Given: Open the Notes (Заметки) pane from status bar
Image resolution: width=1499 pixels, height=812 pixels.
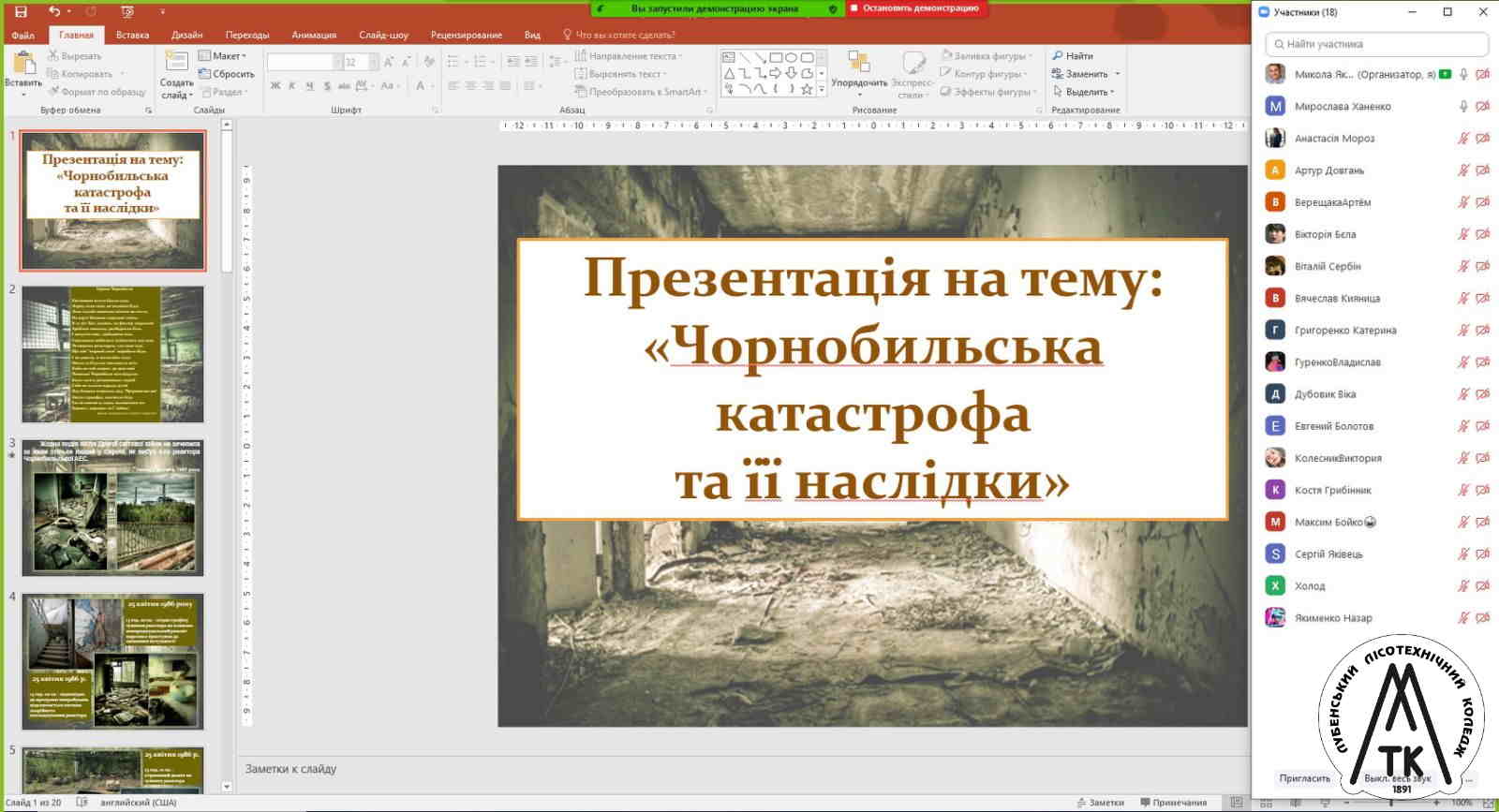Looking at the screenshot, I should [1100, 803].
